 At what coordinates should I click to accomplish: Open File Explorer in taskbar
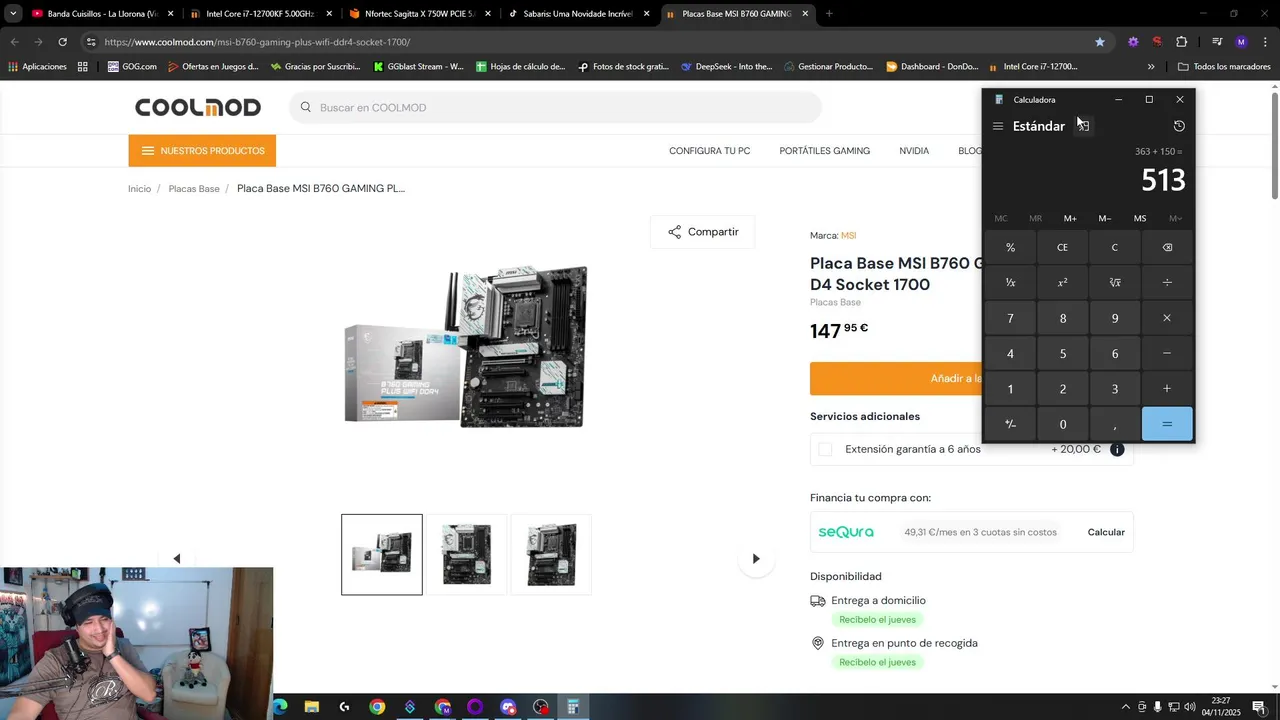pyautogui.click(x=312, y=707)
